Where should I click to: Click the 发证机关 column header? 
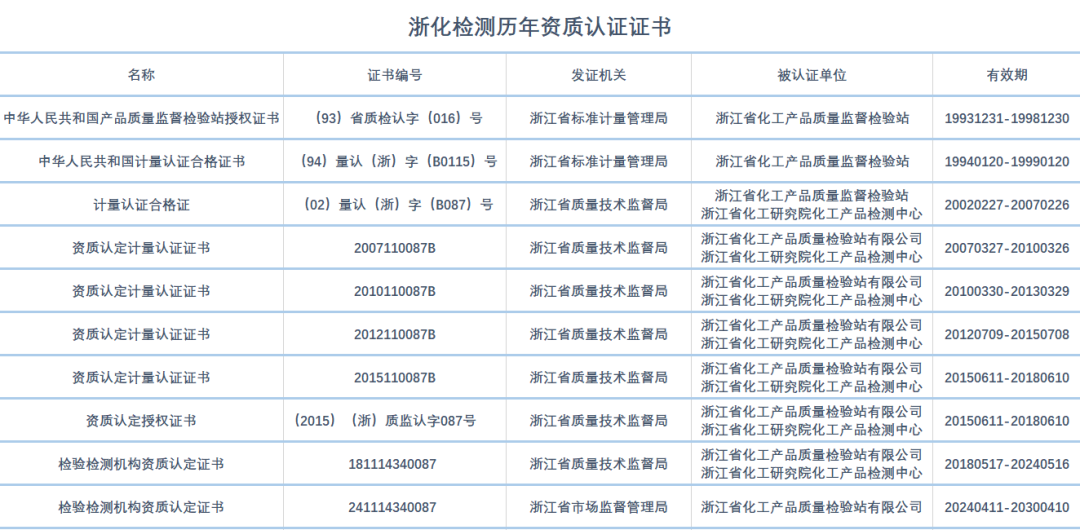point(598,75)
